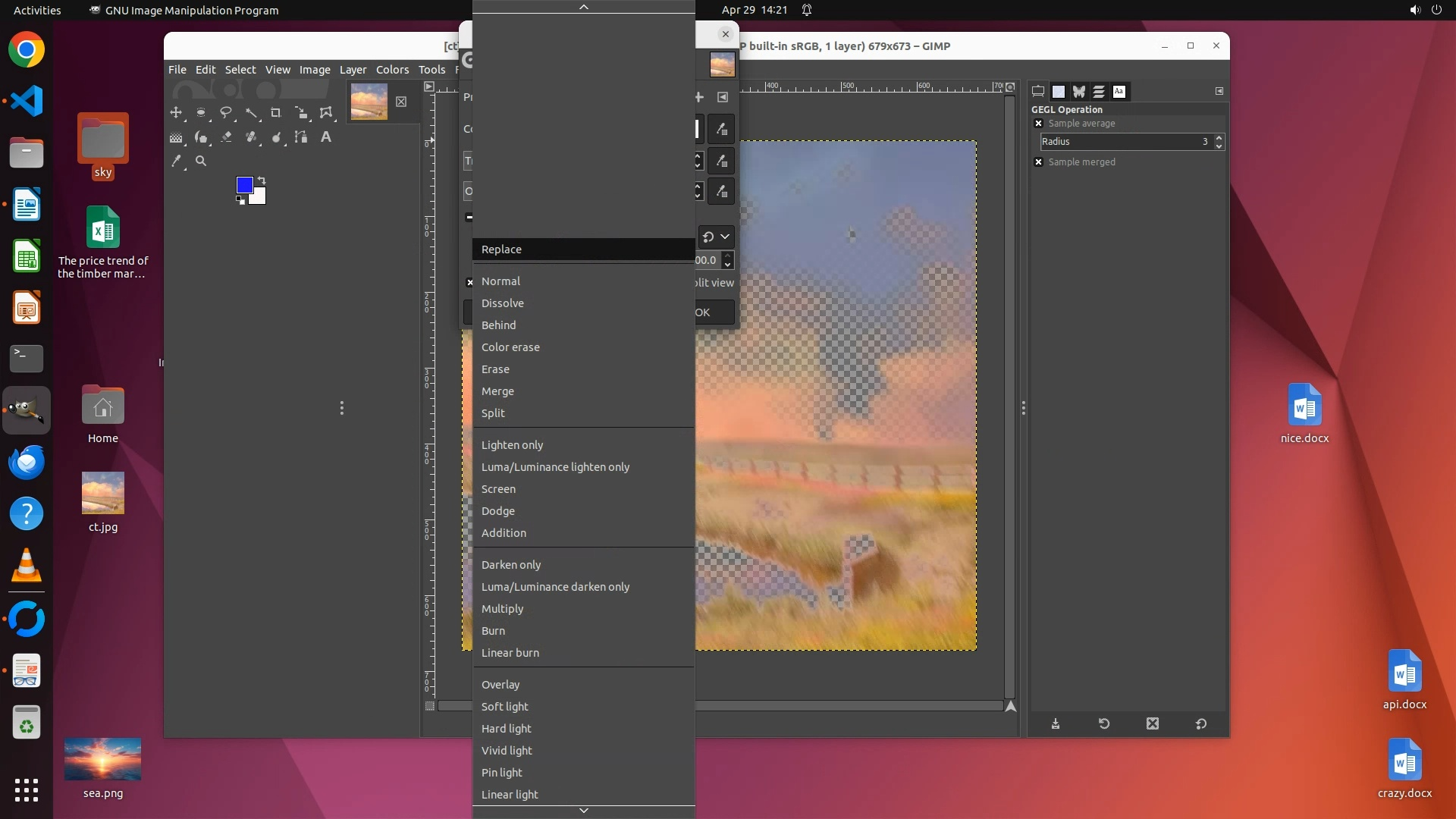Increase the Radius value
This screenshot has width=1456, height=819.
coord(1219,138)
